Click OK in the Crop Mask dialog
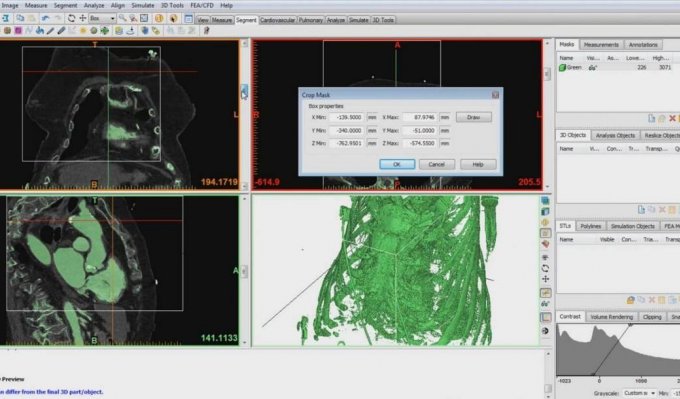This screenshot has width=680, height=399. point(397,164)
